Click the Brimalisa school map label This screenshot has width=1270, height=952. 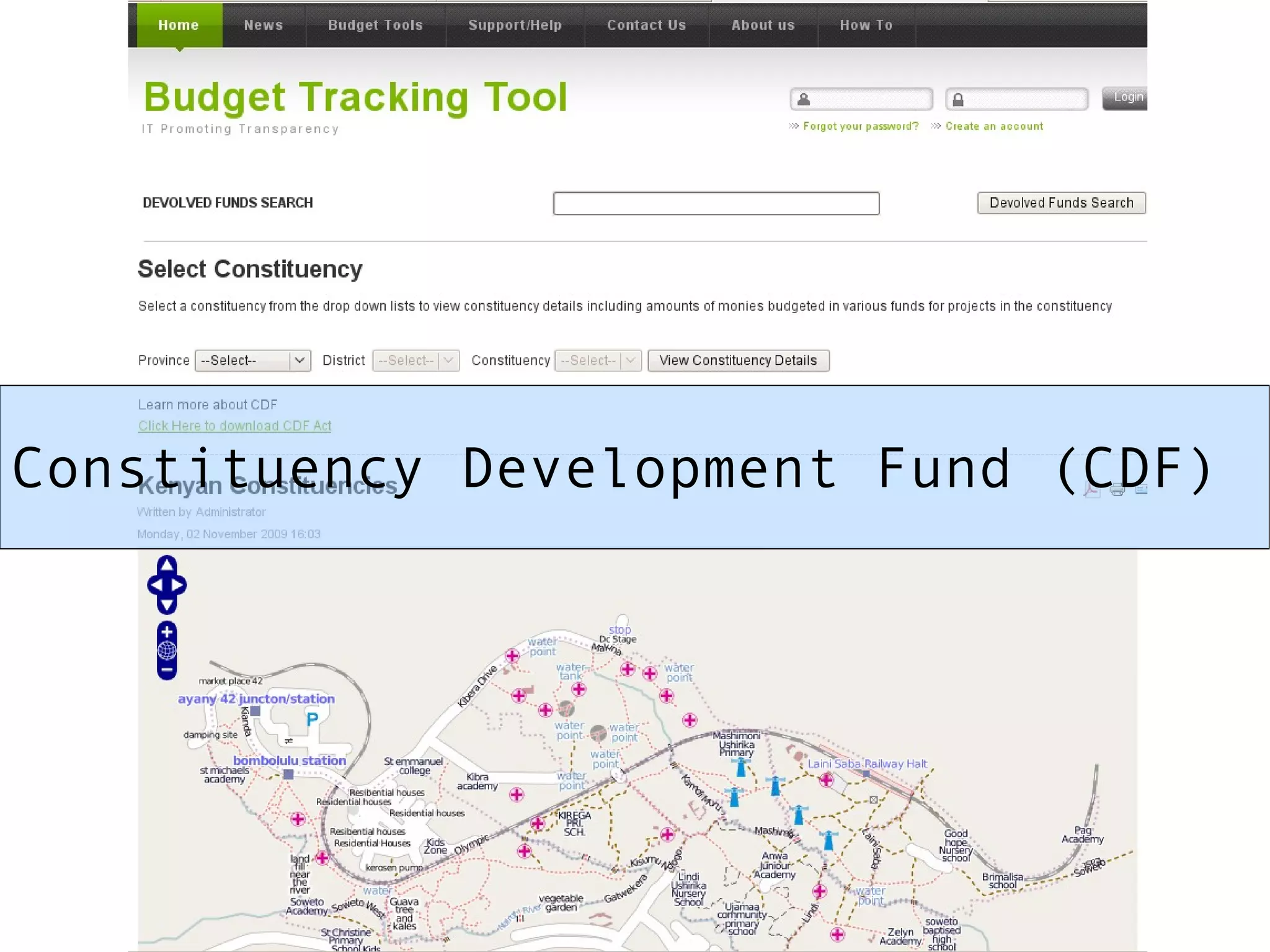coord(1003,881)
